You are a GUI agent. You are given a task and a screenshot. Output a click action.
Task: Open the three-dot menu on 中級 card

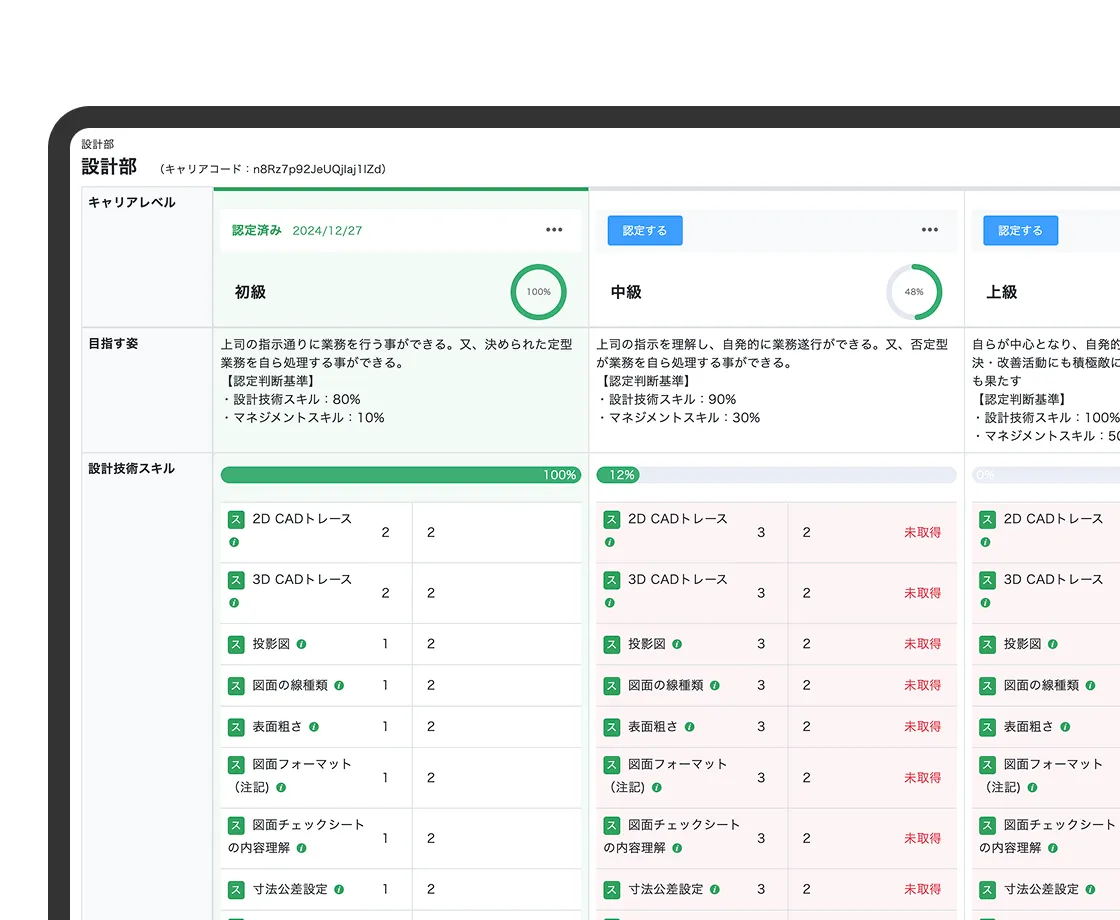tap(930, 230)
